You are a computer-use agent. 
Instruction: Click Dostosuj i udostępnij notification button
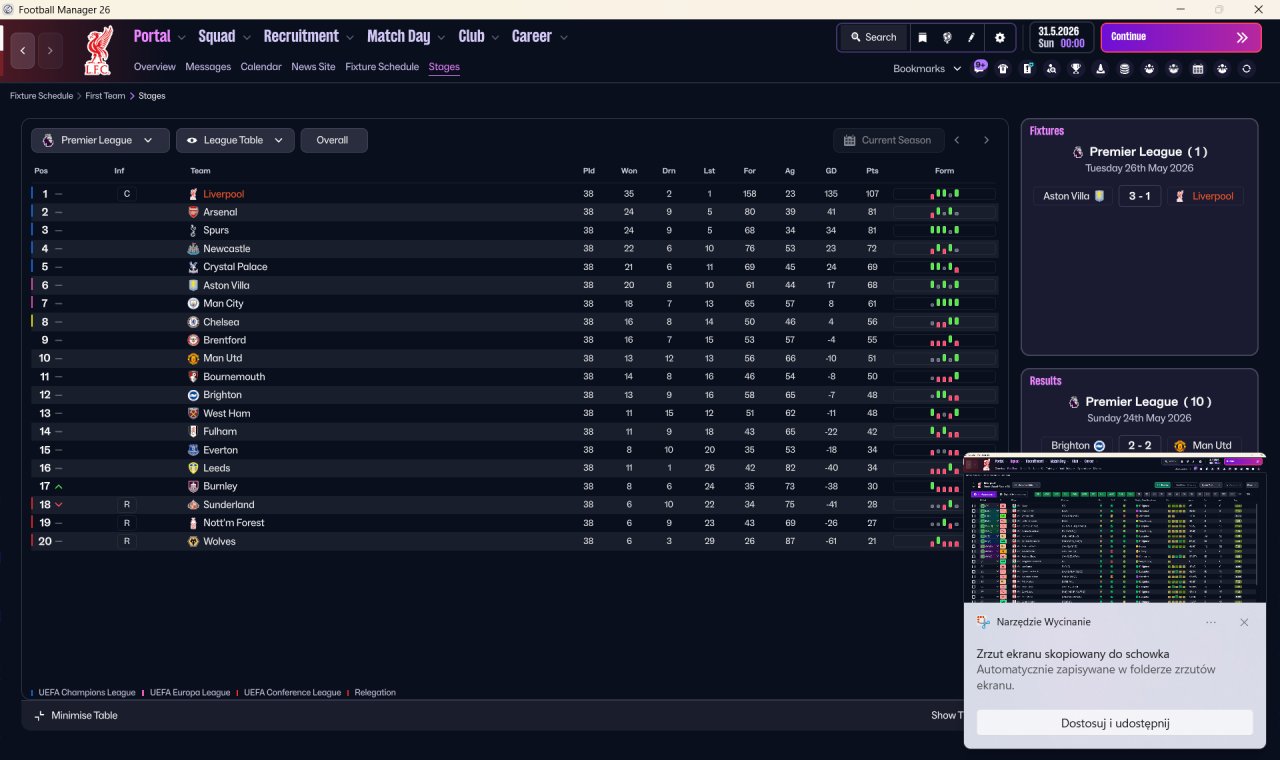pyautogui.click(x=1114, y=723)
